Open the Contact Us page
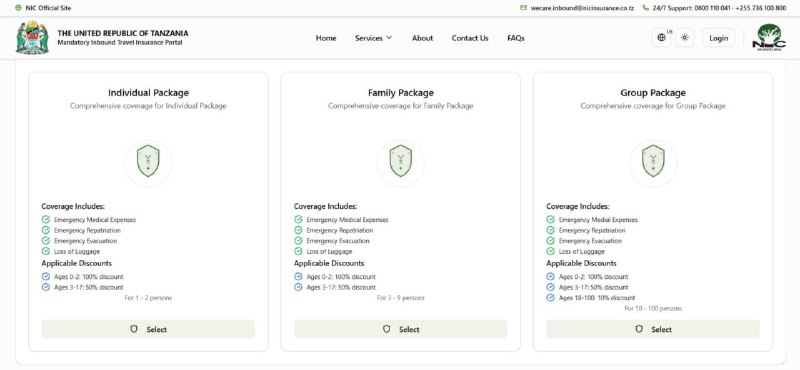Image resolution: width=800 pixels, height=370 pixels. tap(470, 38)
